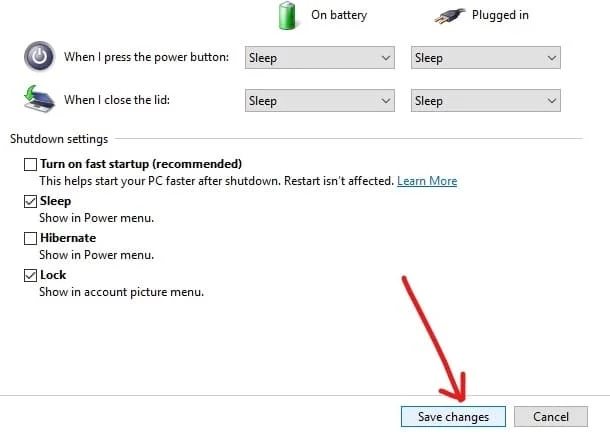This screenshot has height=445, width=610.
Task: Expand close lid Plugged in dropdown
Action: pyautogui.click(x=485, y=101)
